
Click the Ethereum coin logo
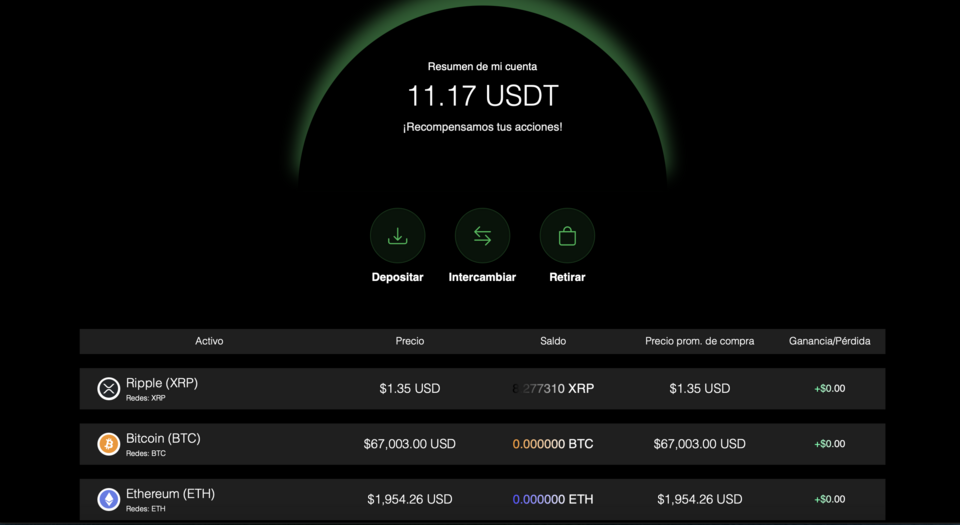click(108, 499)
